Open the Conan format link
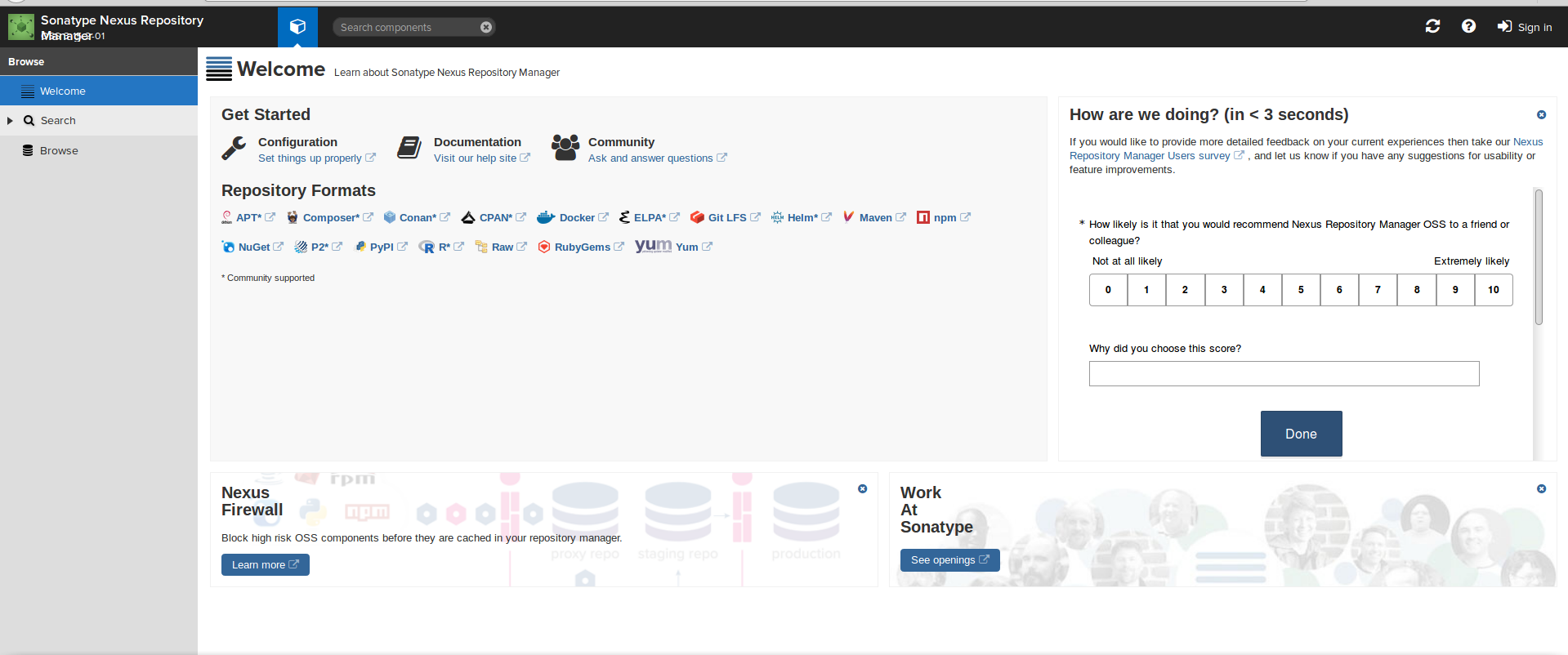Viewport: 1568px width, 655px height. click(x=417, y=217)
